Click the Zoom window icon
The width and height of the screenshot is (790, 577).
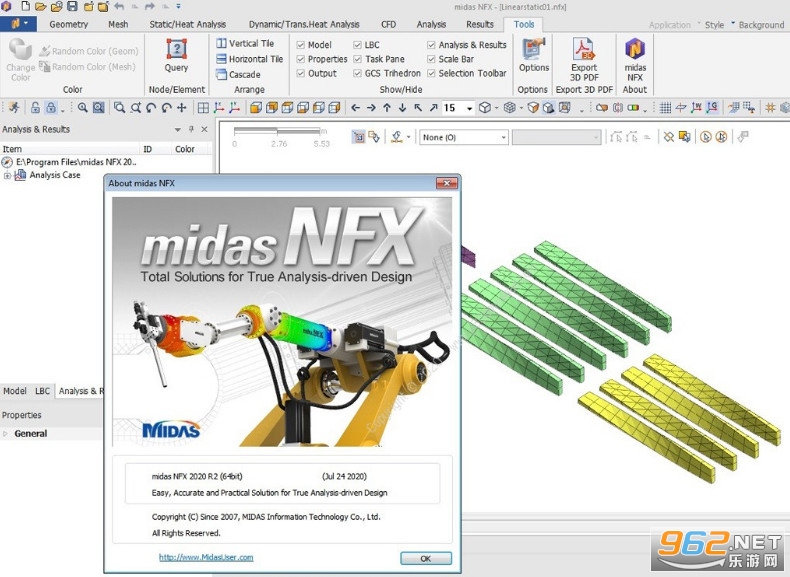tap(119, 107)
